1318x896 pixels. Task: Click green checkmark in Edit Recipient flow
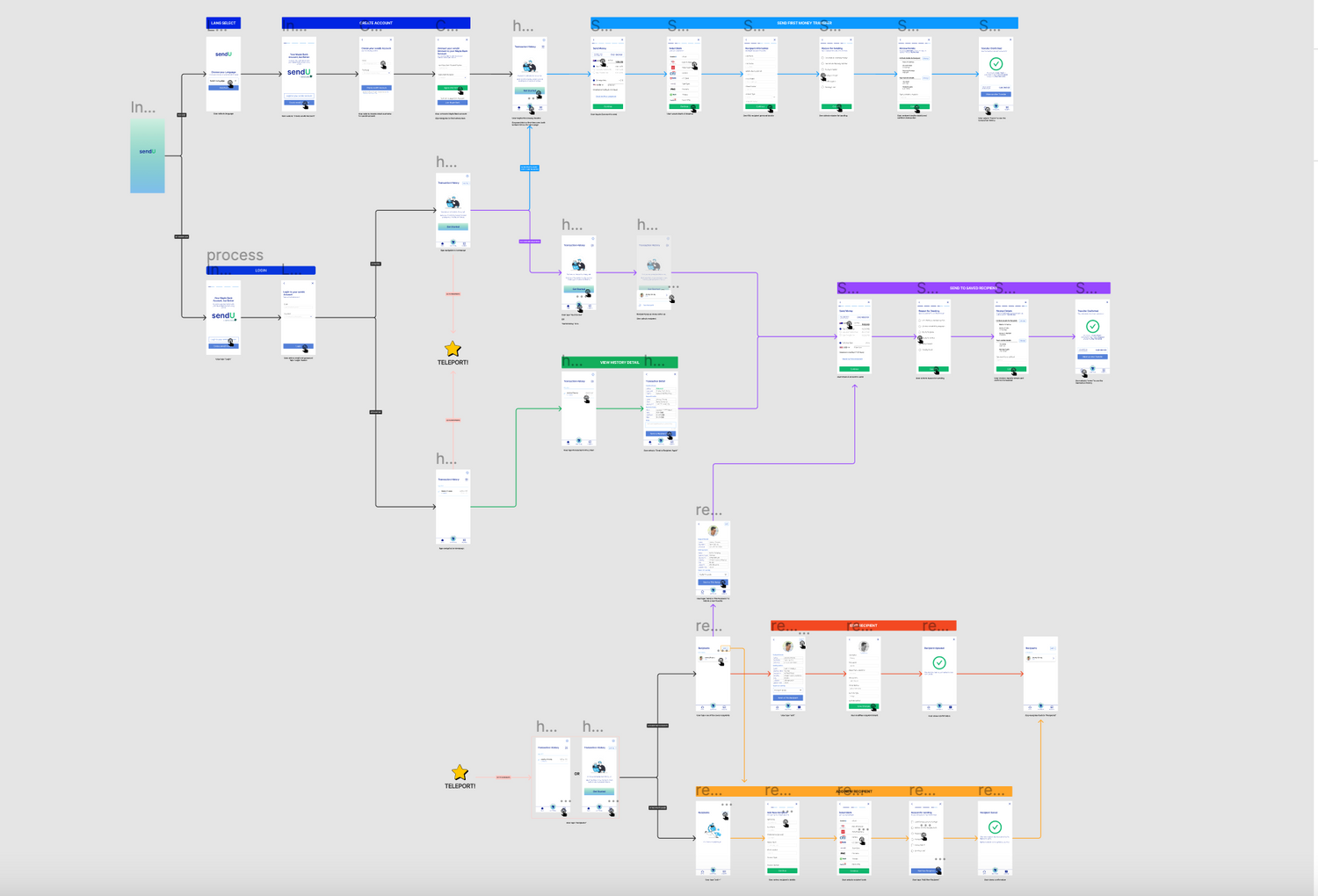coord(939,662)
